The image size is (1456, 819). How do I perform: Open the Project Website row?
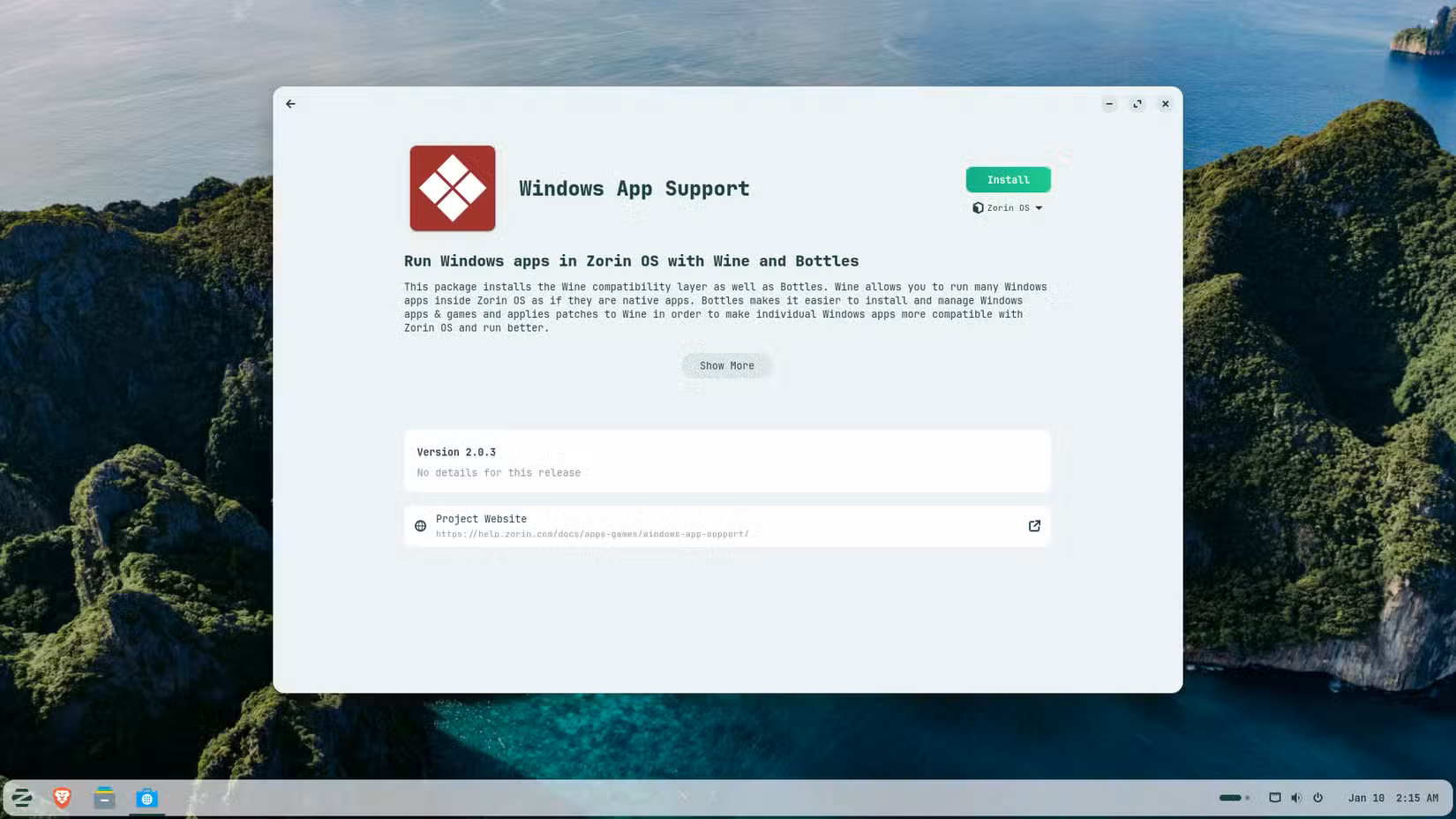727,526
